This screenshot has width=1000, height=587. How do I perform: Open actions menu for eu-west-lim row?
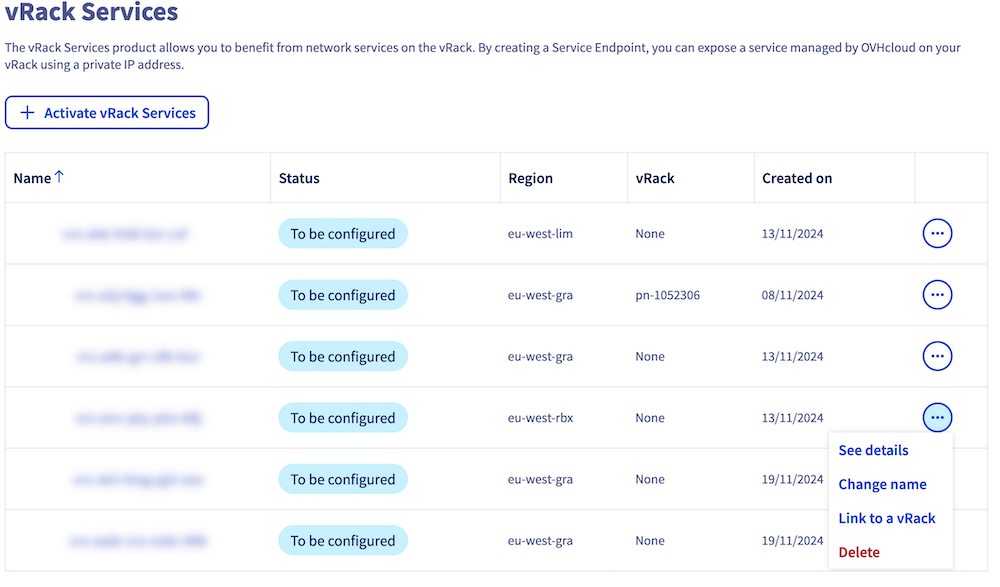coord(936,234)
